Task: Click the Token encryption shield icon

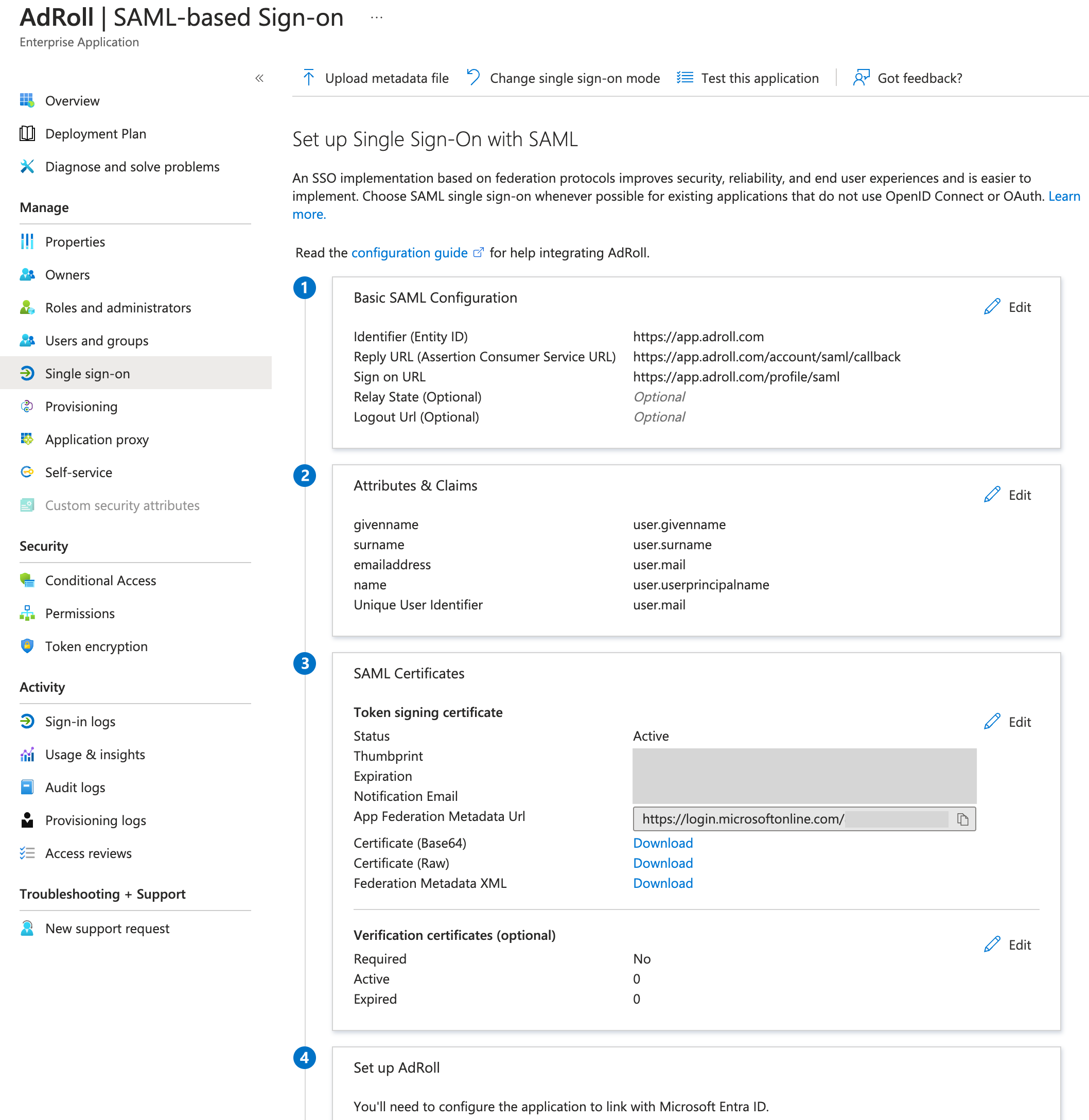Action: [27, 646]
